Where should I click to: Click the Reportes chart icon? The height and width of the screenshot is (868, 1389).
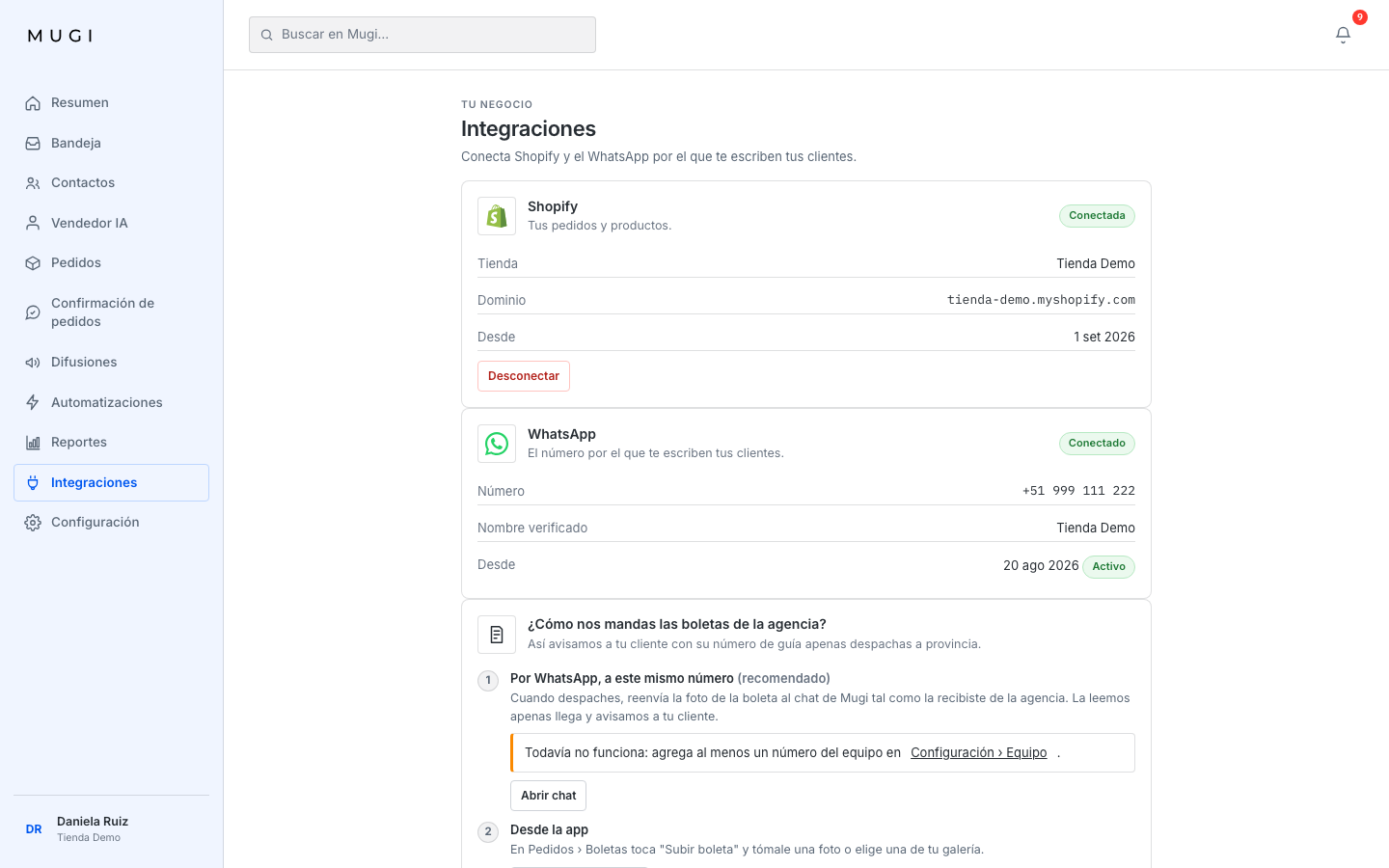(x=33, y=443)
